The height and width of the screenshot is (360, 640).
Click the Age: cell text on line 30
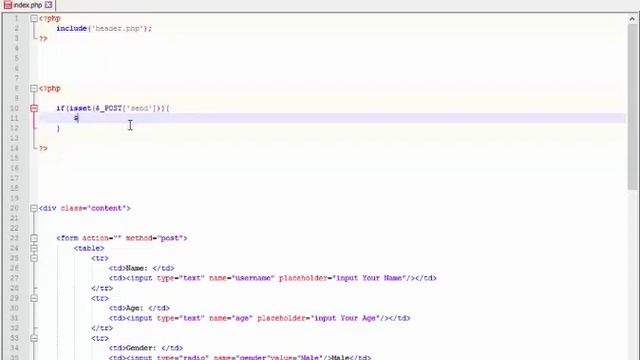tap(135, 308)
